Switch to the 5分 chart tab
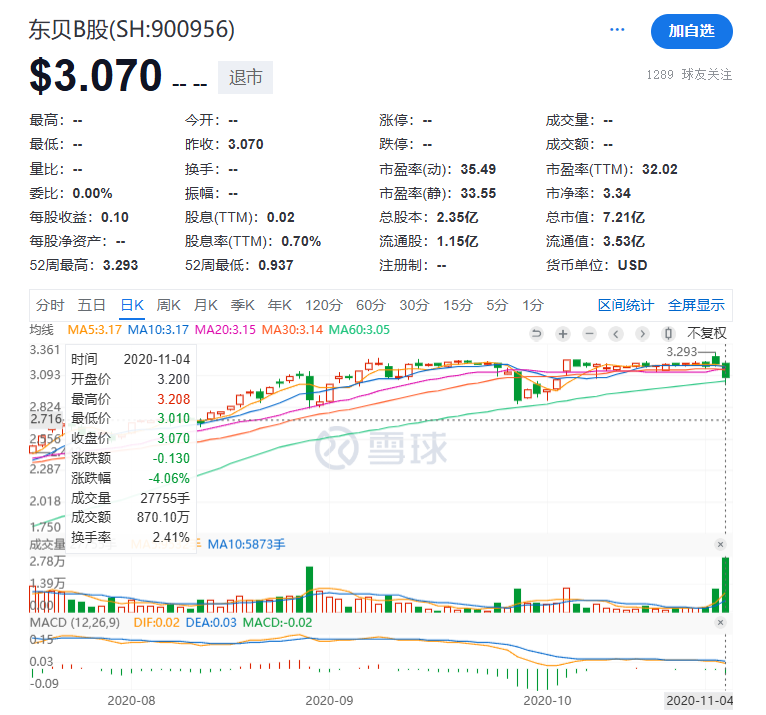 click(497, 305)
